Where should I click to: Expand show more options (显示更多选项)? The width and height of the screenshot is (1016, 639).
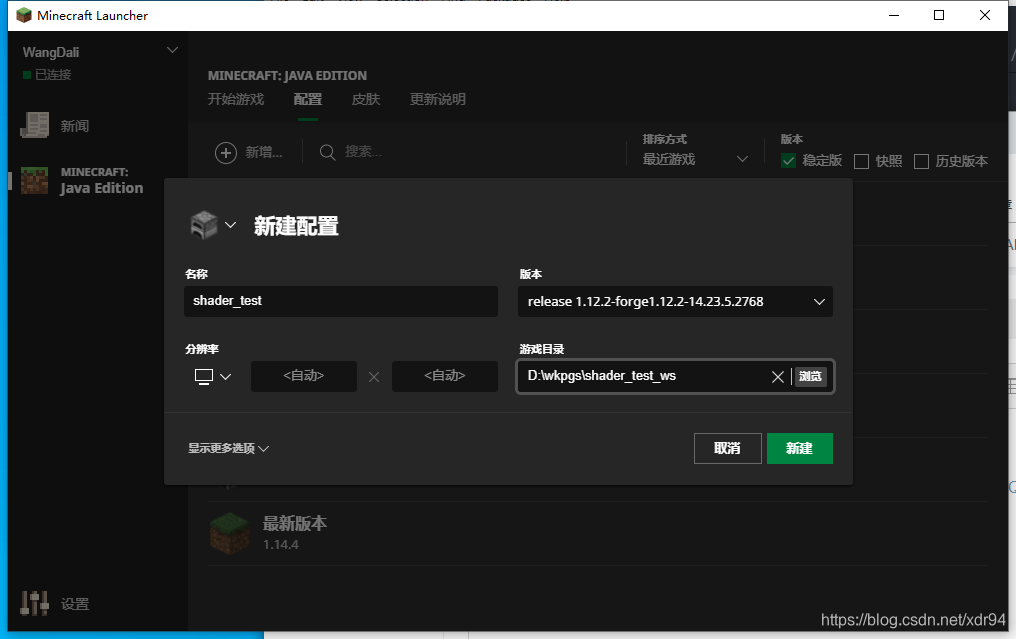228,448
